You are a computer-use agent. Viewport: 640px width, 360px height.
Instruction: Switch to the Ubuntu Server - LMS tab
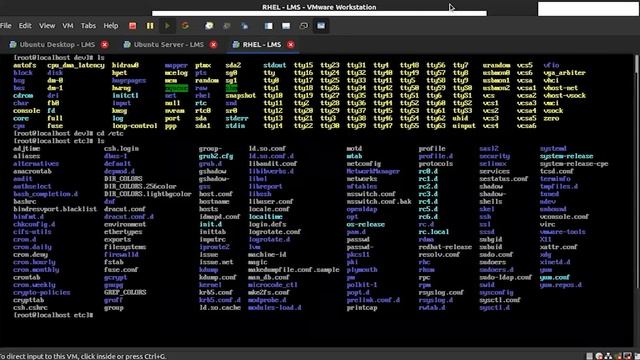169,44
